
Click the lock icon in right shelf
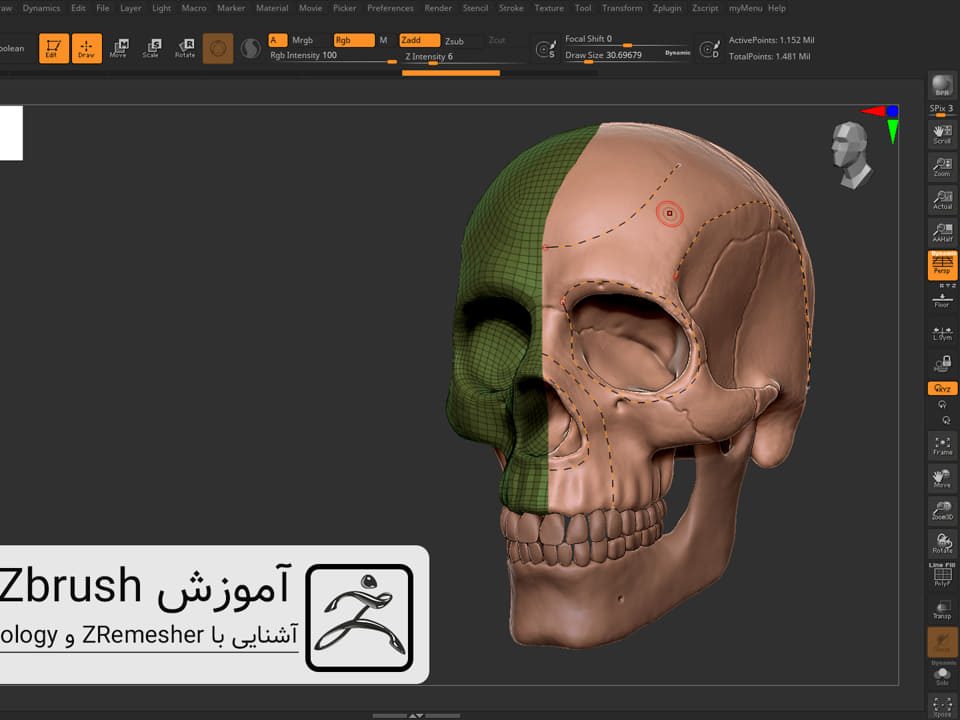[x=942, y=364]
